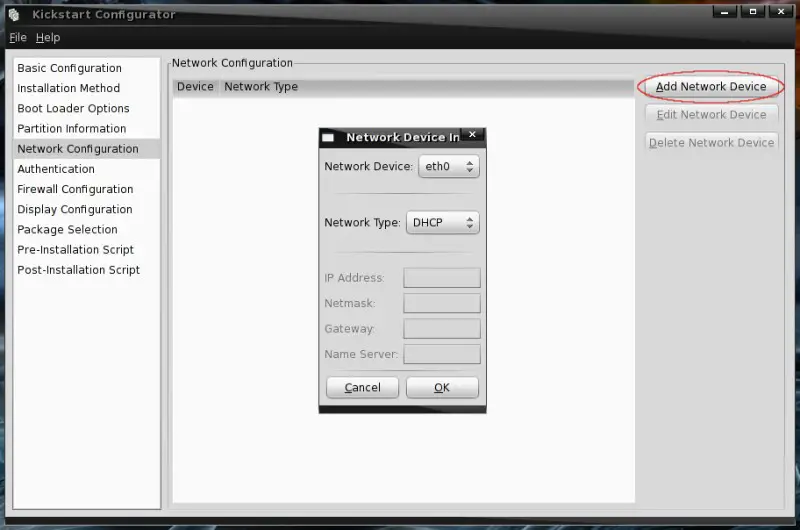800x530 pixels.
Task: Close the Kickstart Configurator window
Action: click(781, 12)
